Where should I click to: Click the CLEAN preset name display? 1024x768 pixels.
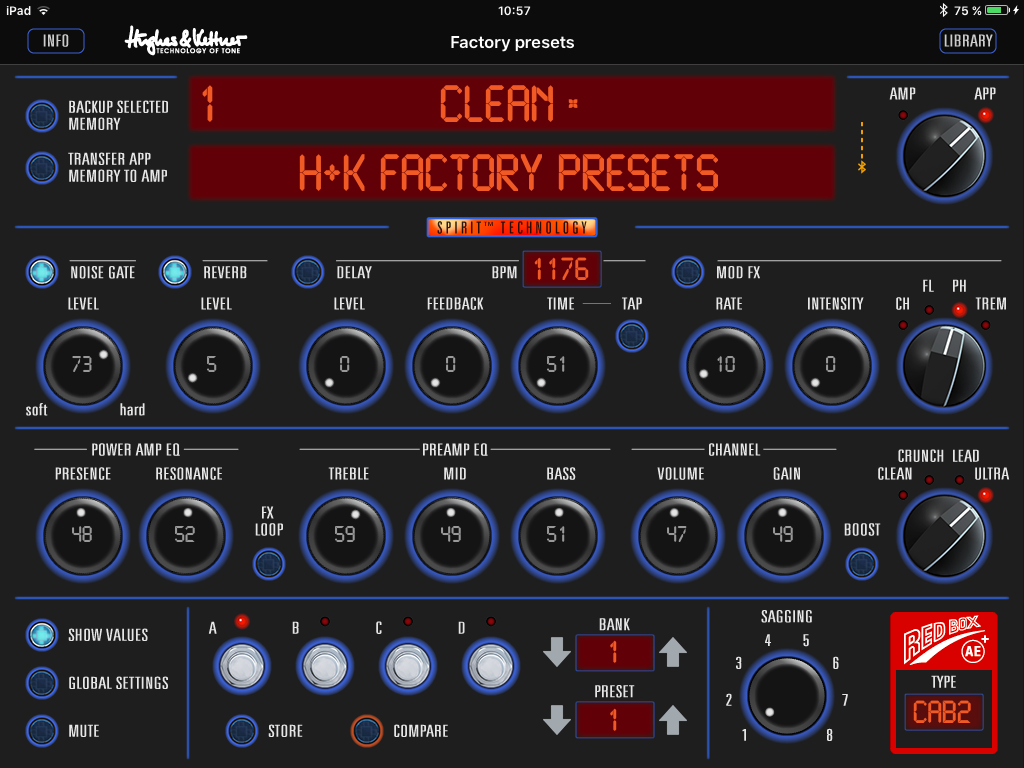tap(512, 103)
